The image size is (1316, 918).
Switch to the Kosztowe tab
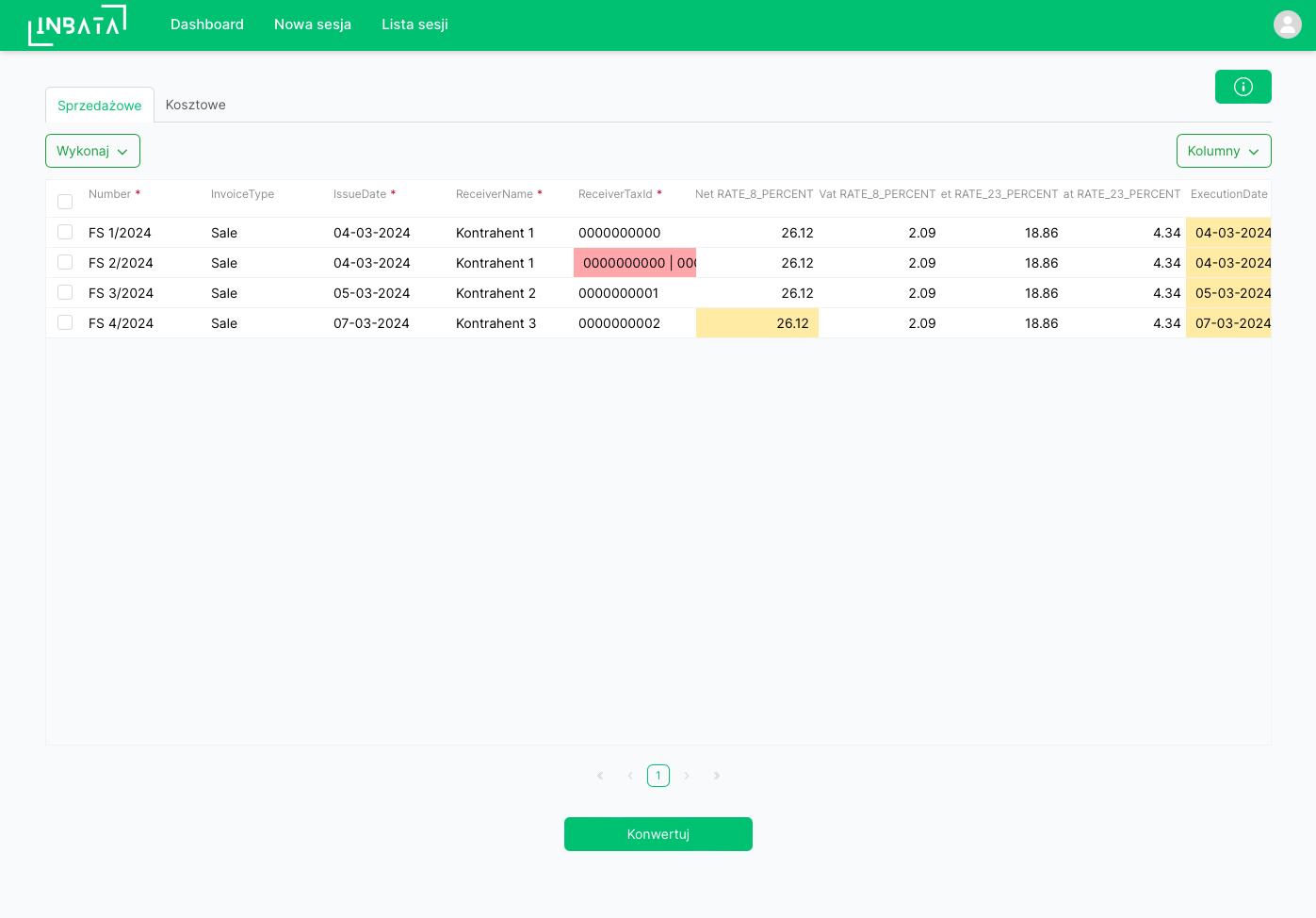(196, 105)
